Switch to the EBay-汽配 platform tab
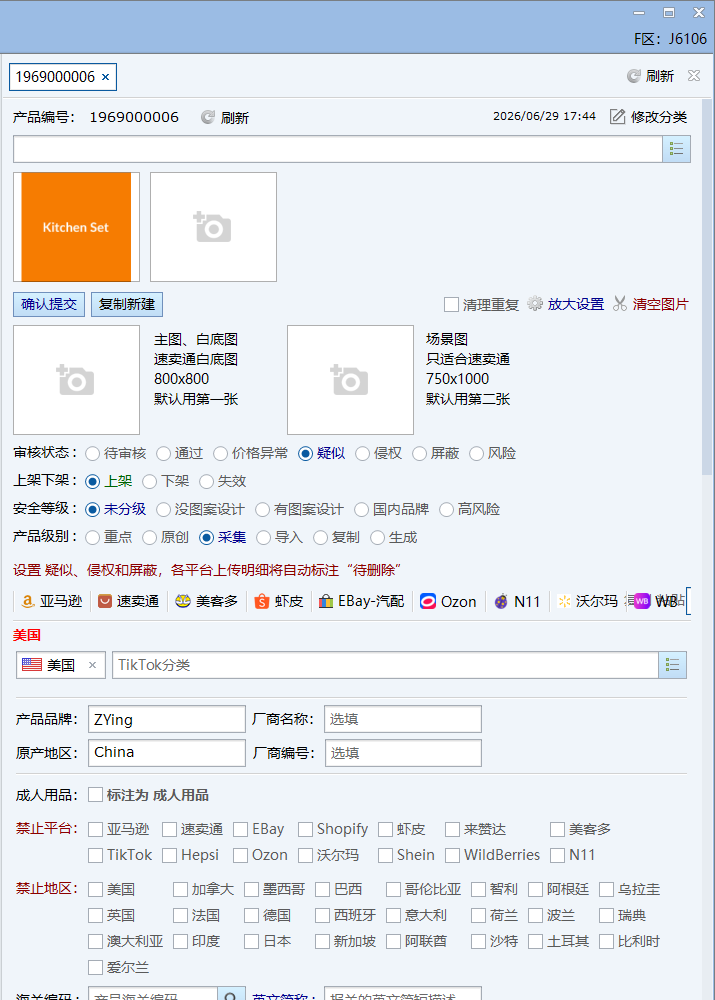 (x=362, y=601)
